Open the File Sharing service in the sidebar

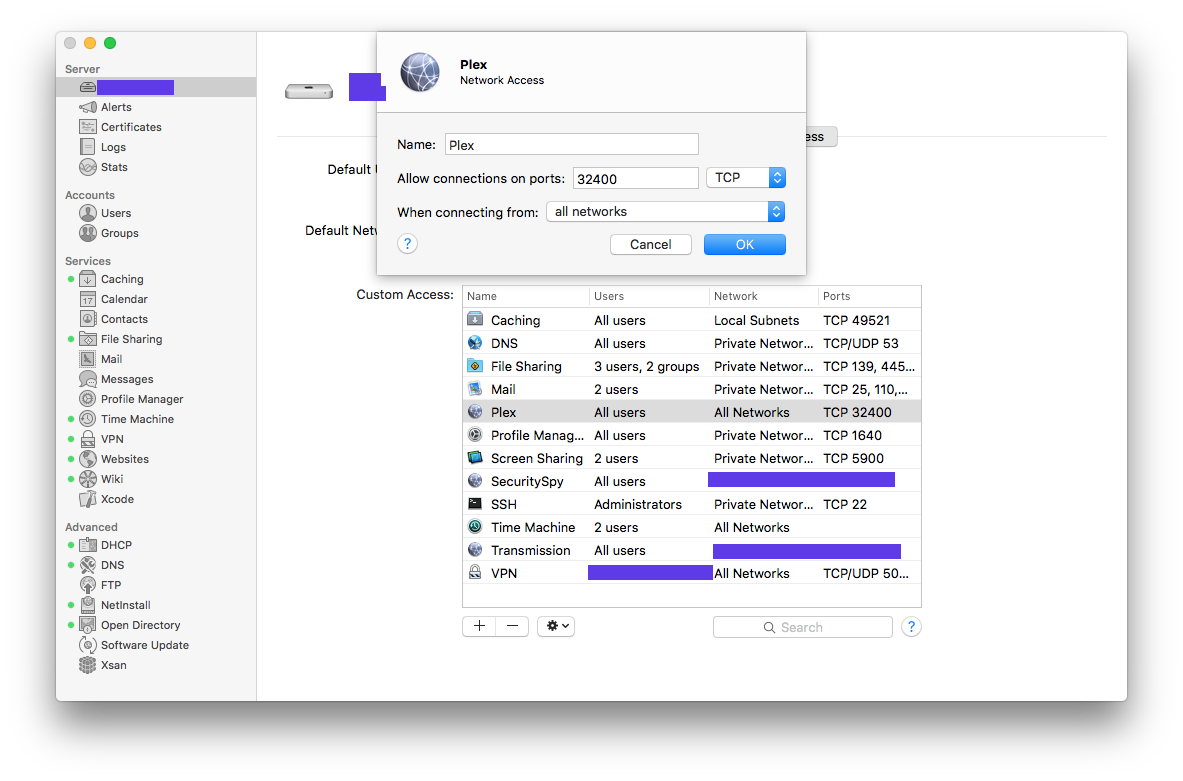coord(131,339)
